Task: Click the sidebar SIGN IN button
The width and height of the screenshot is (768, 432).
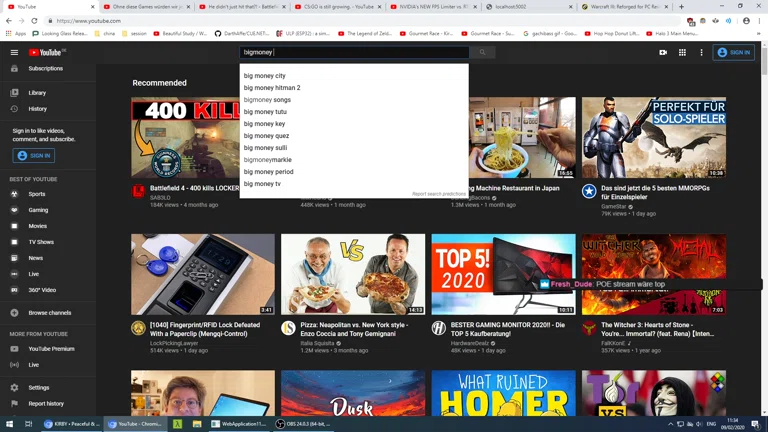Action: [x=34, y=156]
